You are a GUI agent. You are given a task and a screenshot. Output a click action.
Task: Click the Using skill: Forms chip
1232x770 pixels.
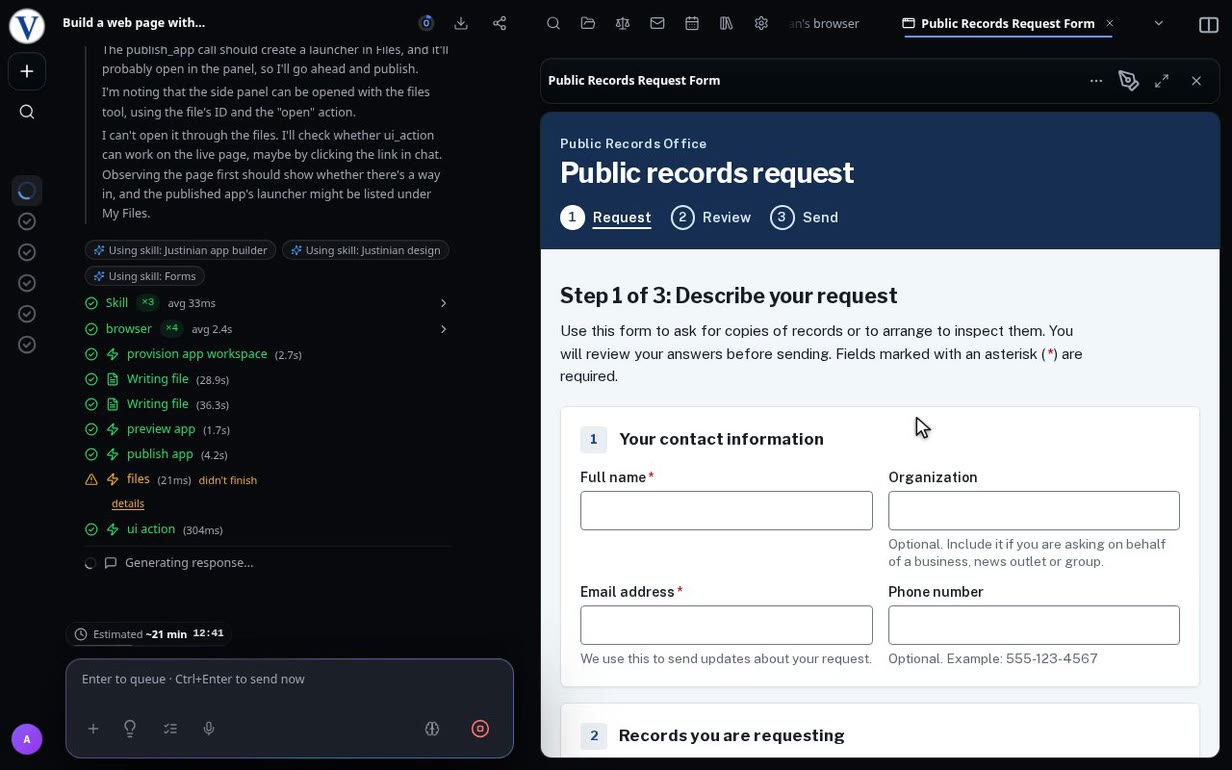coord(145,276)
